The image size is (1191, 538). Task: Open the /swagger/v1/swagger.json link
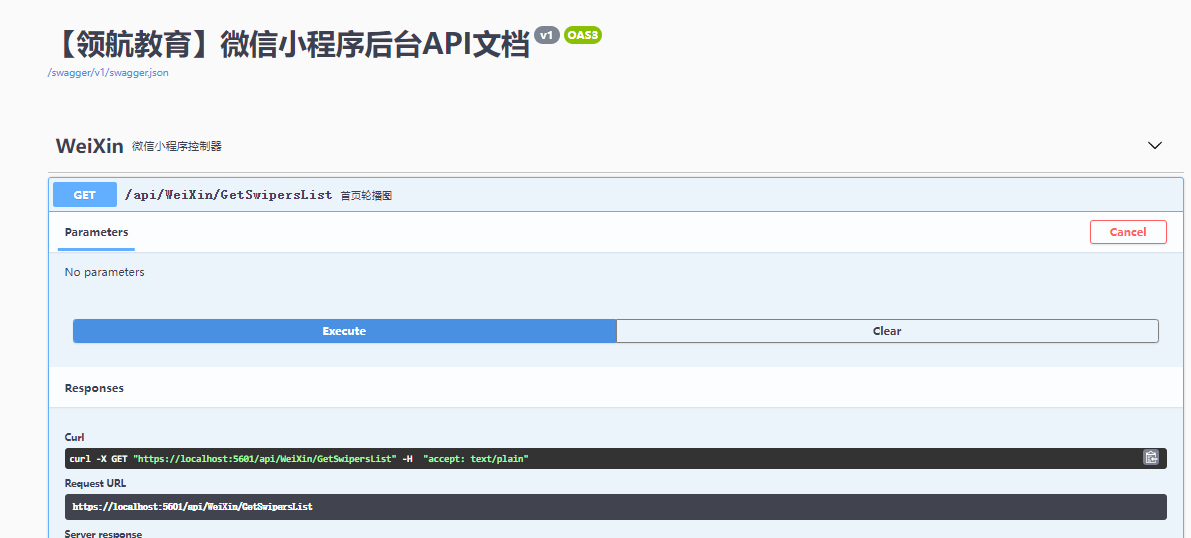pos(108,73)
